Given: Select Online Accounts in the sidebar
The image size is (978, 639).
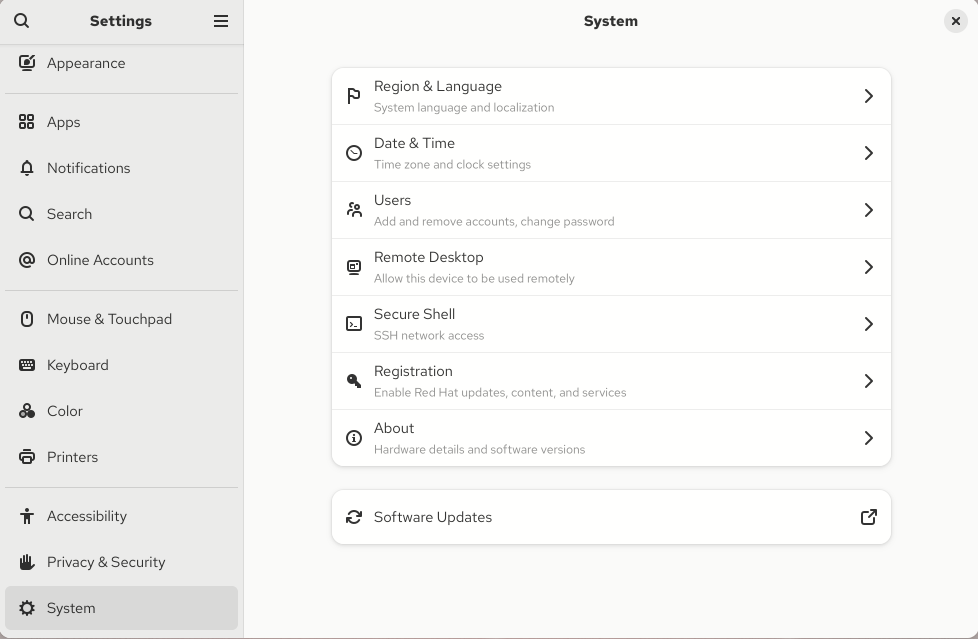Looking at the screenshot, I should tap(100, 260).
